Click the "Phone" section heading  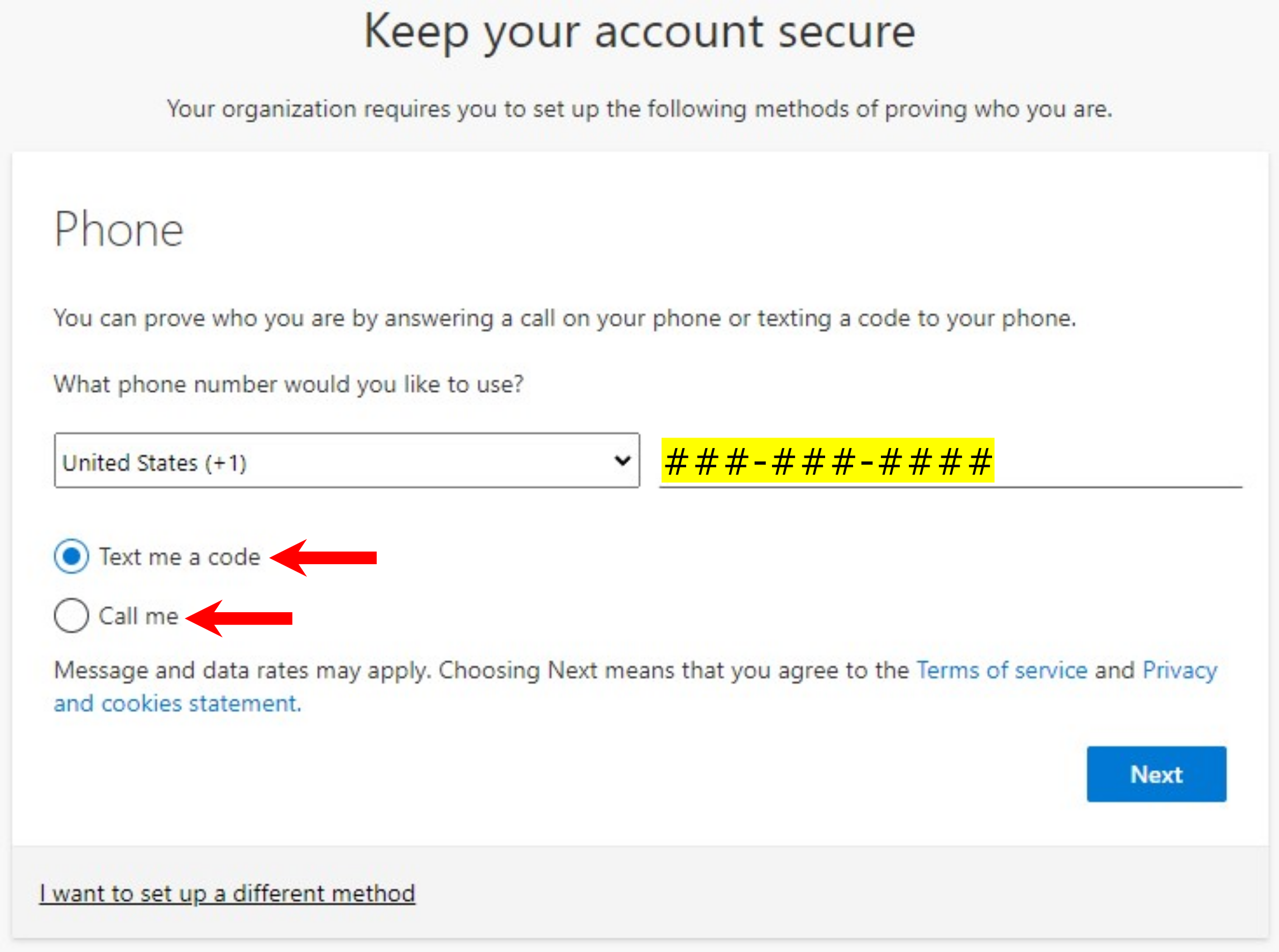click(x=119, y=229)
